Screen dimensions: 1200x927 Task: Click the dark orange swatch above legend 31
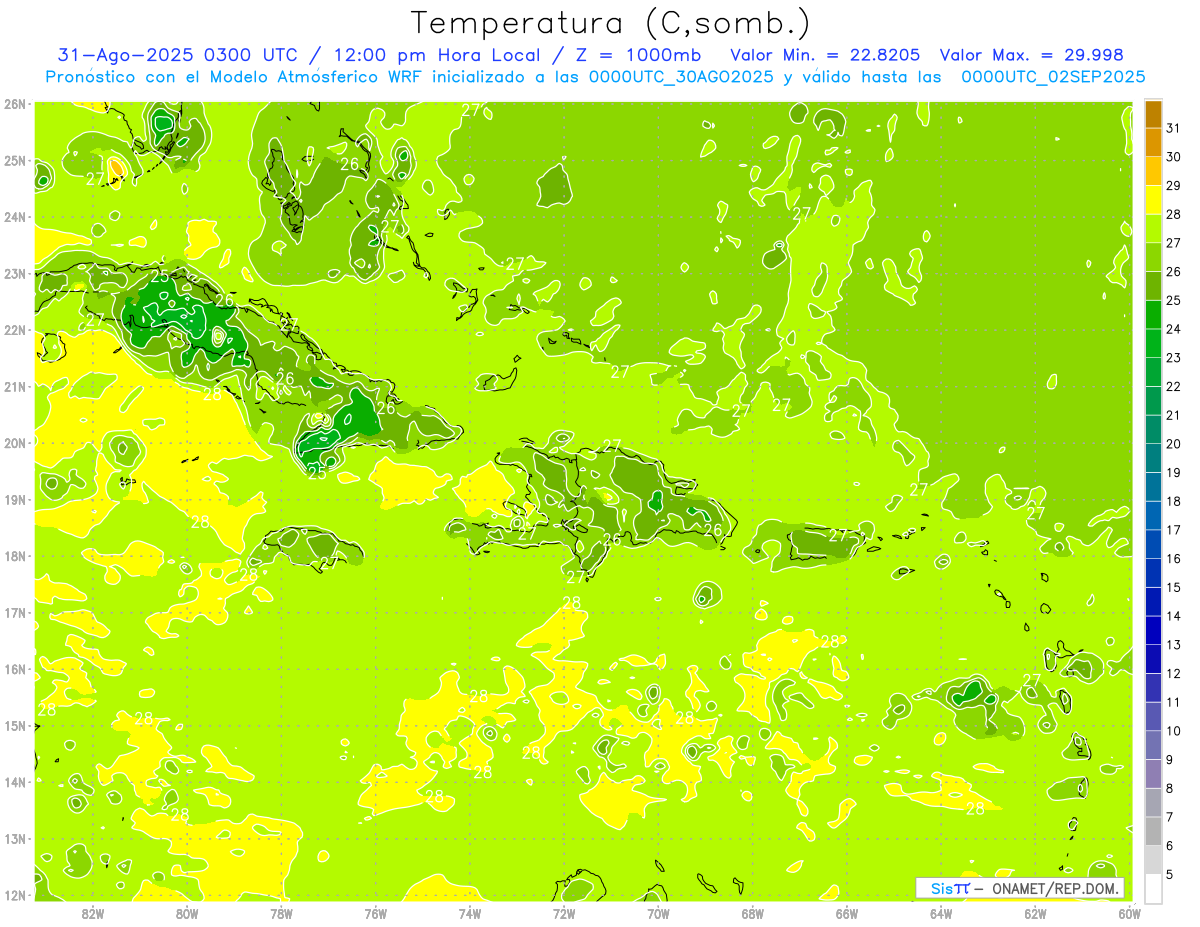coord(1153,113)
